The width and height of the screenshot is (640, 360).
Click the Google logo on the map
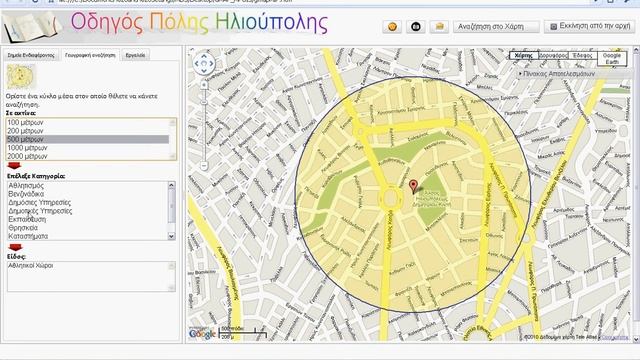coord(202,333)
